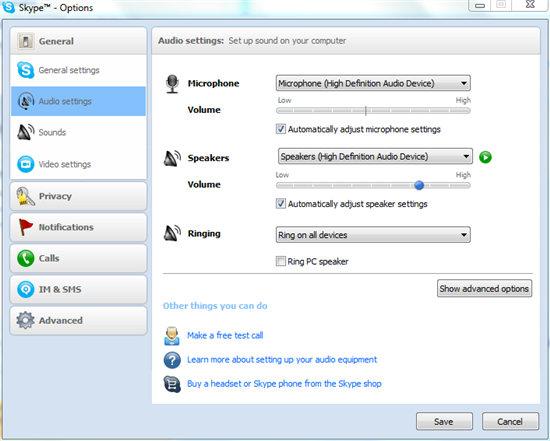Select the Sounds speaker icon in sidebar
550x441 pixels.
(x=26, y=132)
